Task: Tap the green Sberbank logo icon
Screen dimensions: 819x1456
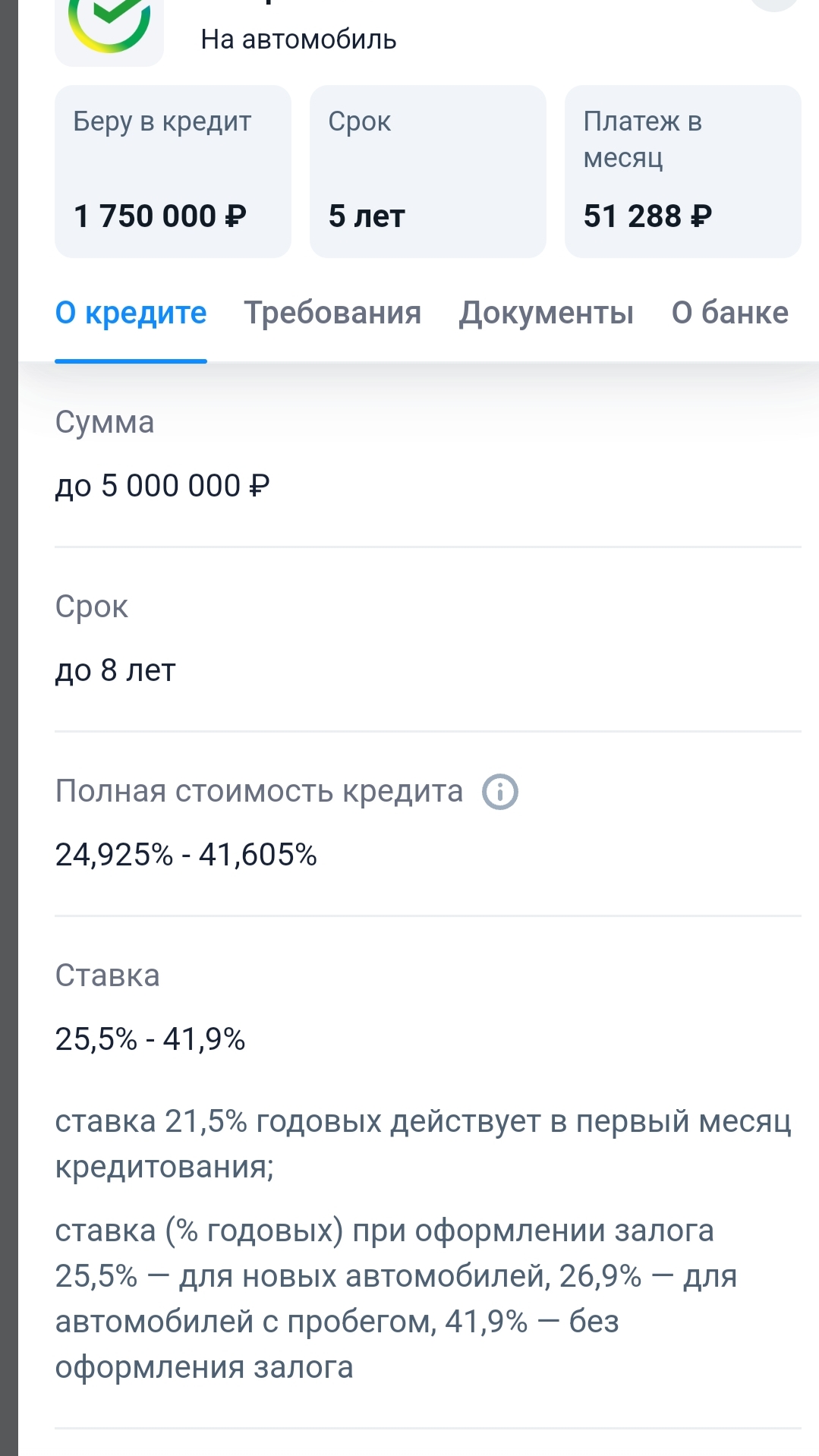Action: click(109, 26)
